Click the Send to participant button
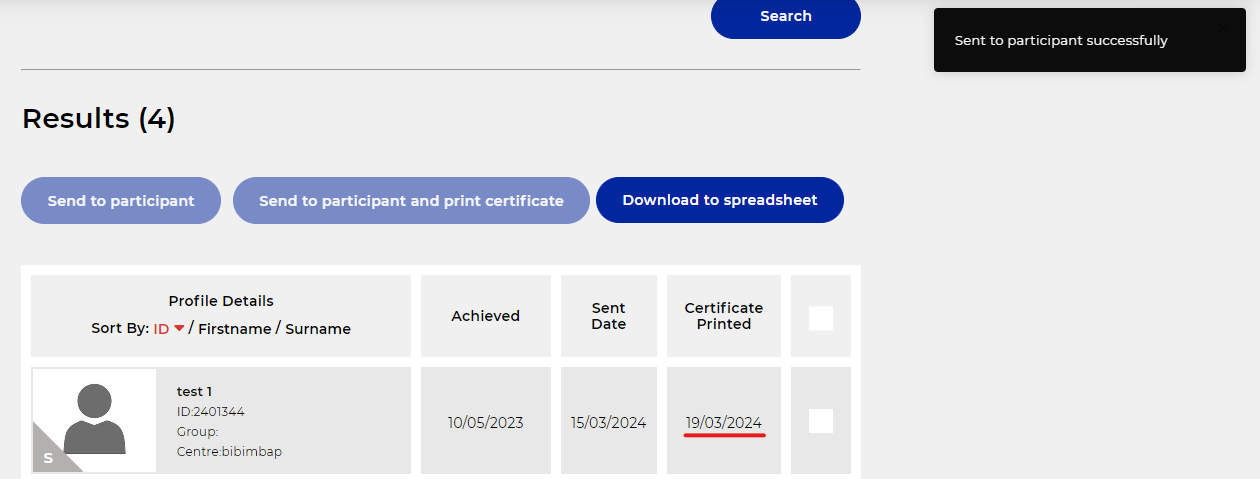 (121, 201)
